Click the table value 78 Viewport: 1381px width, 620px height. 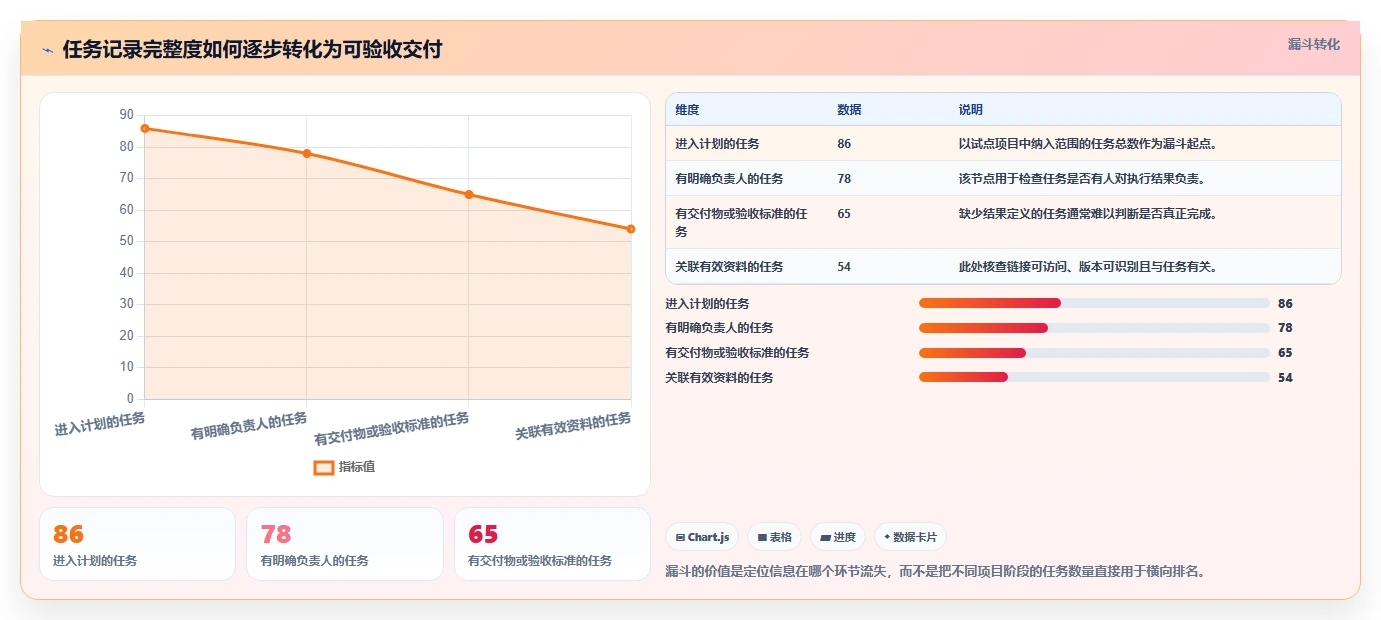[x=844, y=179]
